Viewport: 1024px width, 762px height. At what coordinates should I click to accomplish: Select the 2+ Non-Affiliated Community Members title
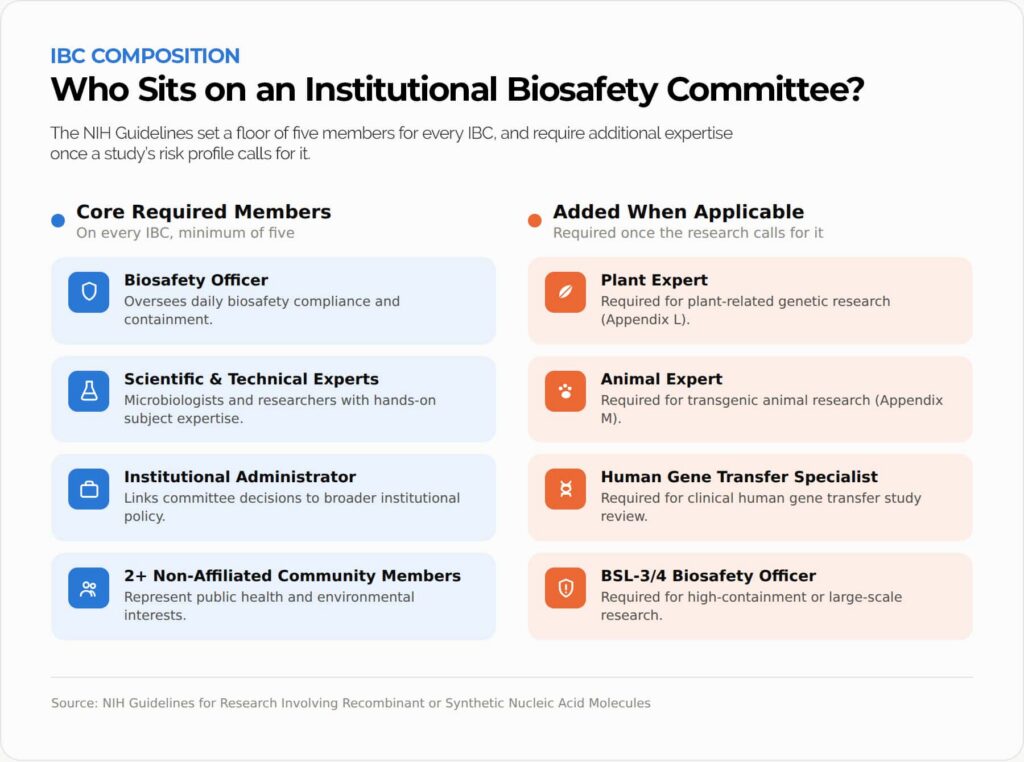click(293, 576)
